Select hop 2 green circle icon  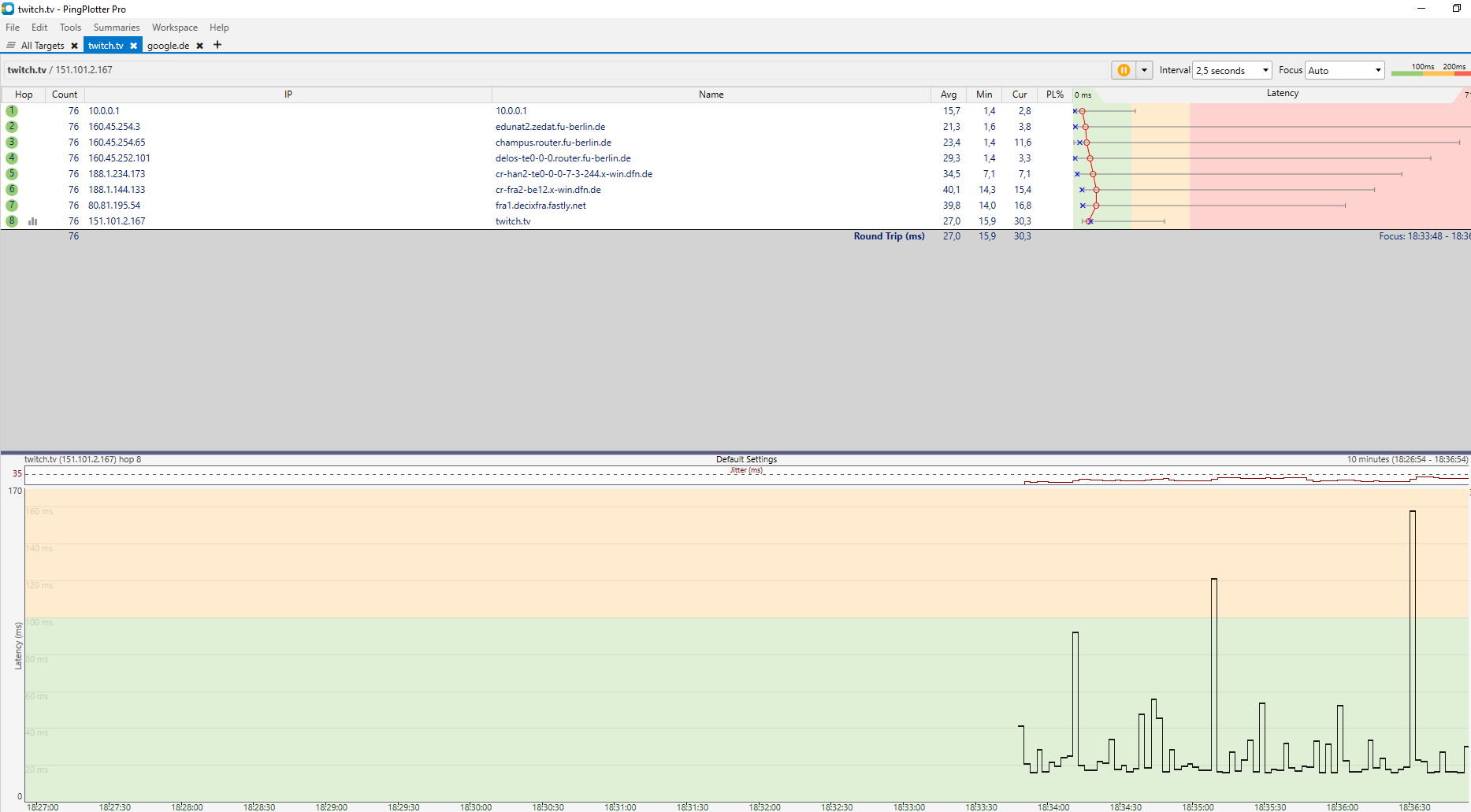point(12,127)
